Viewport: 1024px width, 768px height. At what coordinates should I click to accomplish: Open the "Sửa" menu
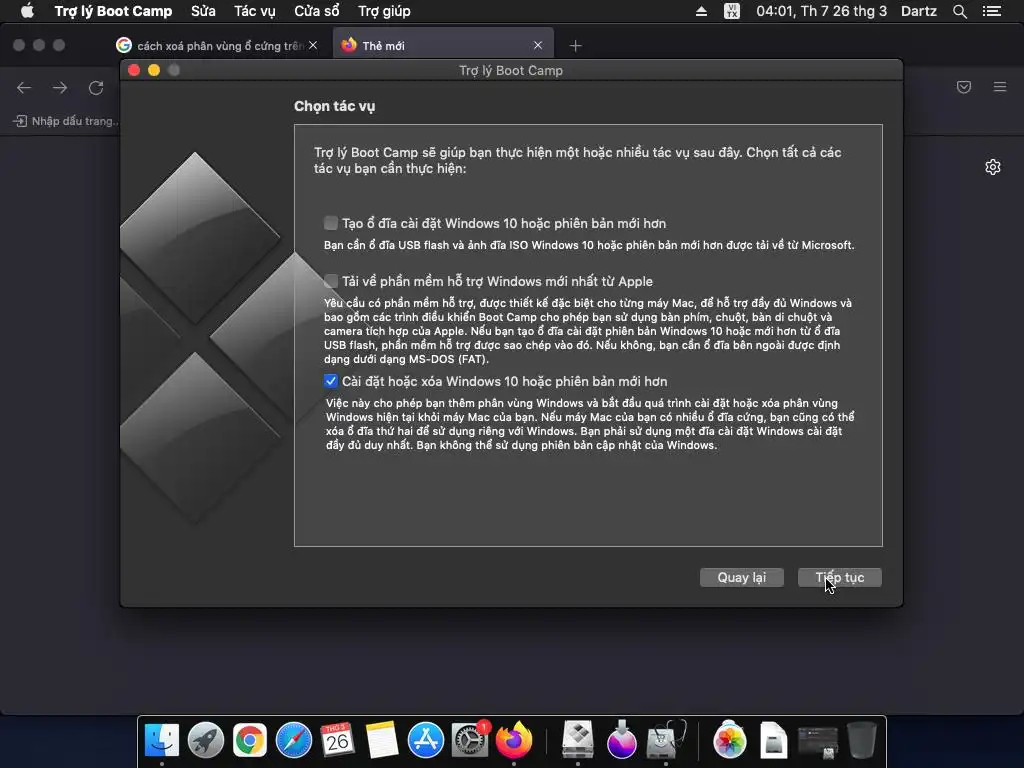[x=203, y=11]
